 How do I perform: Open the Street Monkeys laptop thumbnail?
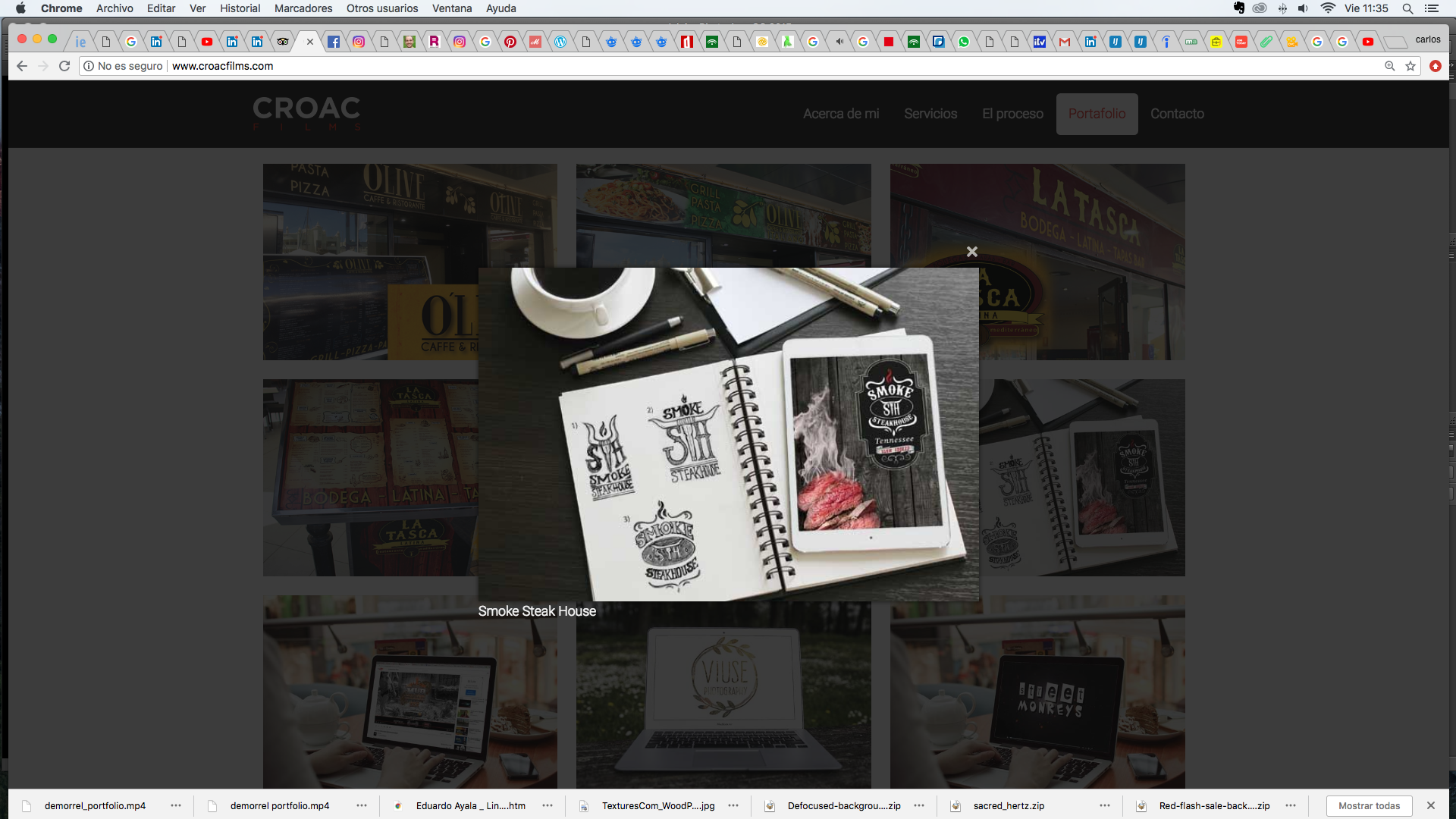1037,692
